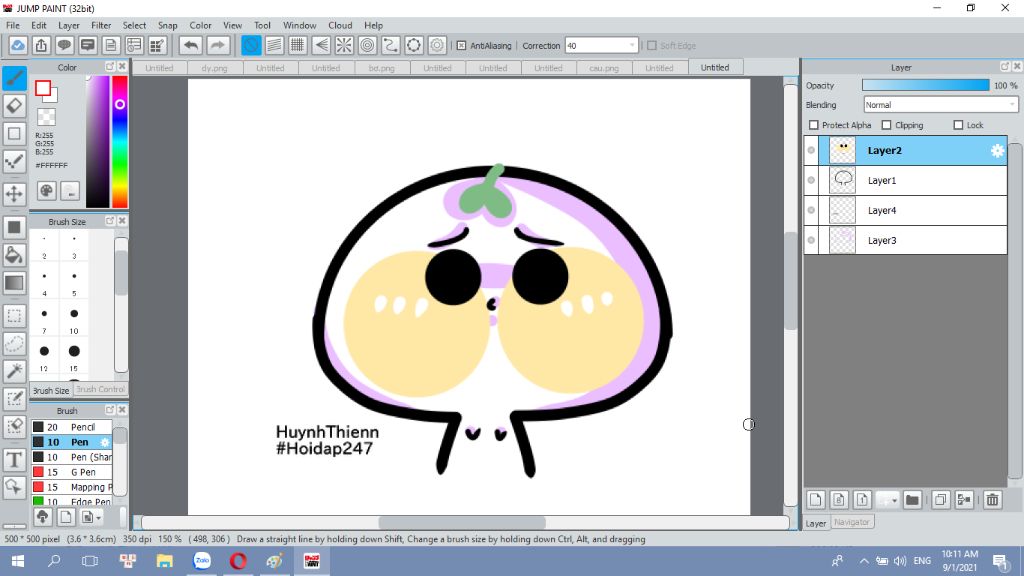
Task: Show hidden system tray icons
Action: [x=864, y=561]
